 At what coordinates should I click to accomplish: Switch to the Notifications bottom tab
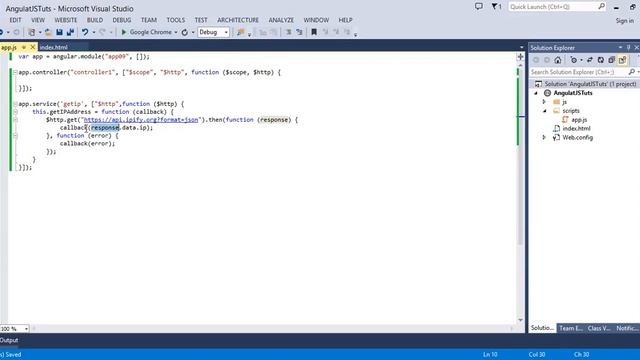tap(627, 328)
